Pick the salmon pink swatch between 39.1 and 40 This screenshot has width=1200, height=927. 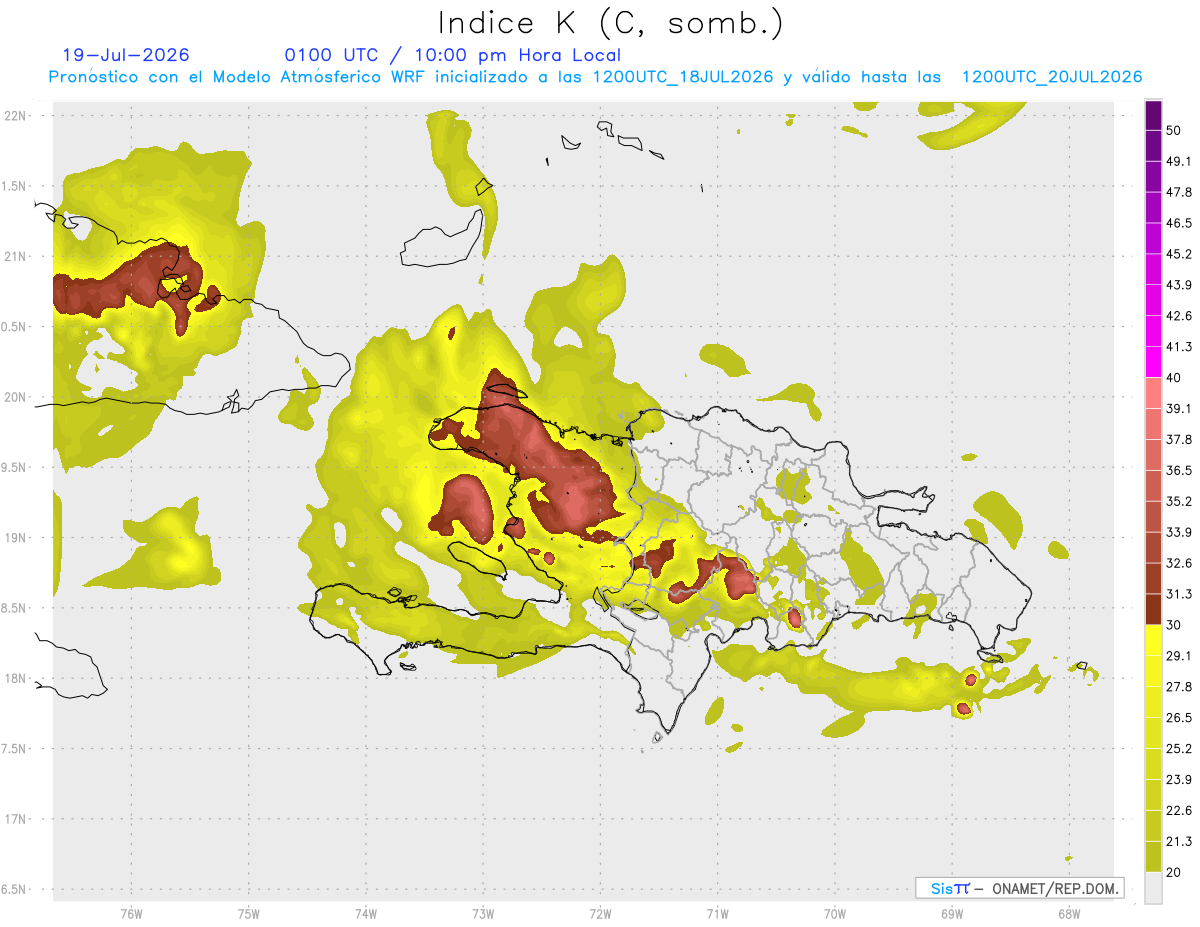(x=1153, y=393)
